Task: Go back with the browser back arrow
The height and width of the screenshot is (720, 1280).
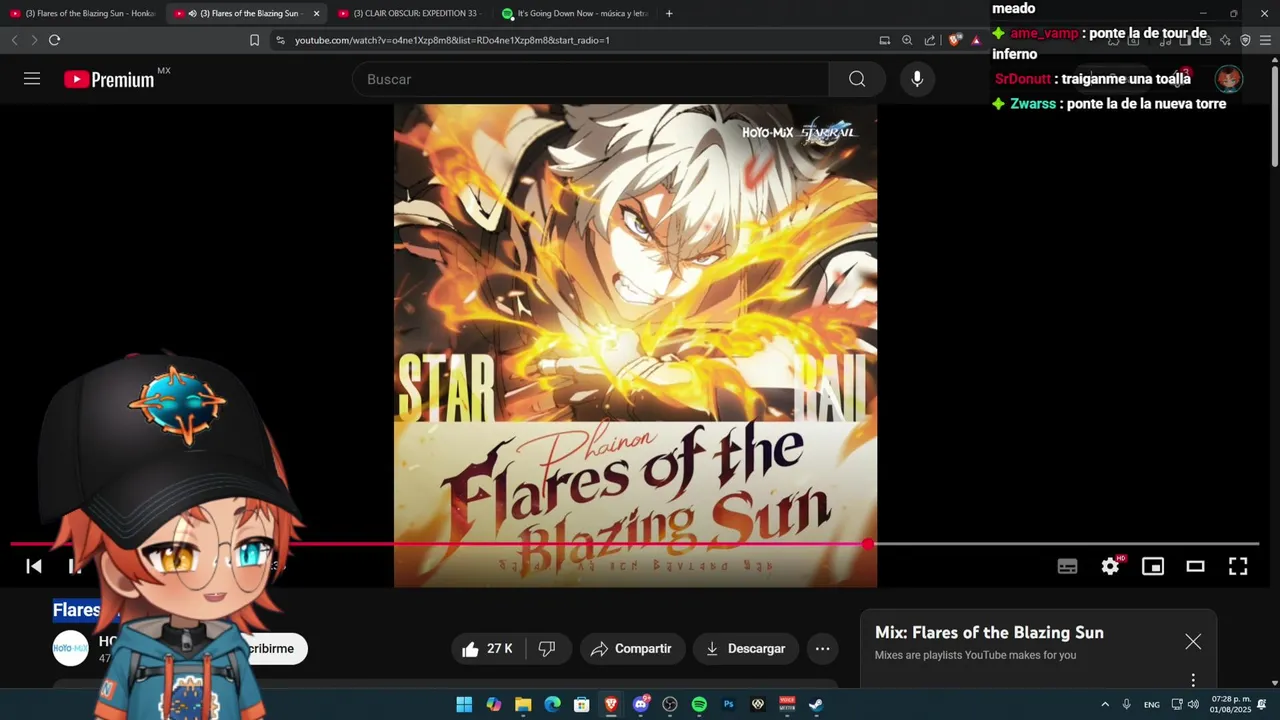Action: tap(14, 40)
